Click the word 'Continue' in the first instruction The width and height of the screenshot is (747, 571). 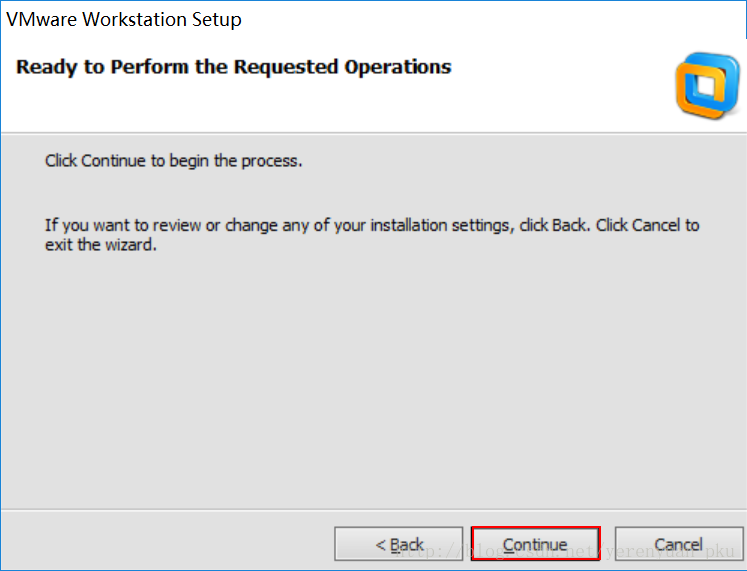tap(114, 160)
